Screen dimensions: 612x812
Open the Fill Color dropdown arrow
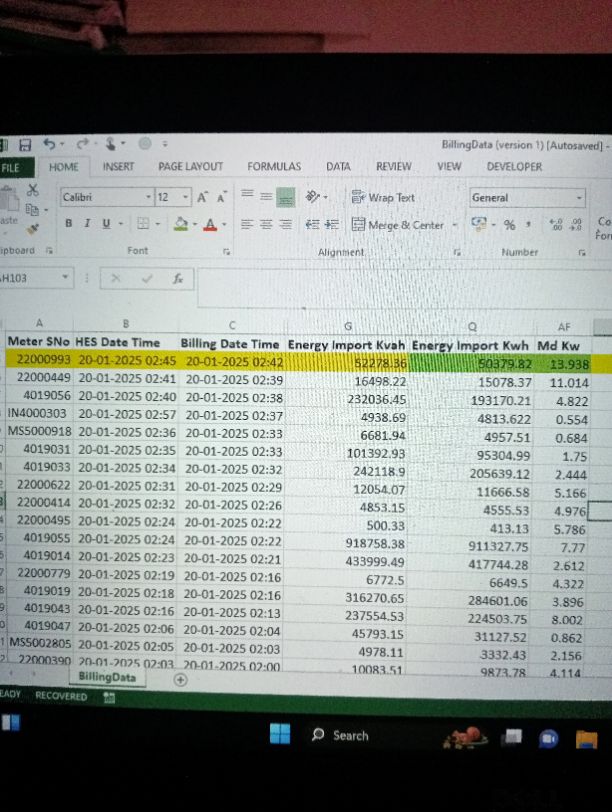[x=195, y=224]
